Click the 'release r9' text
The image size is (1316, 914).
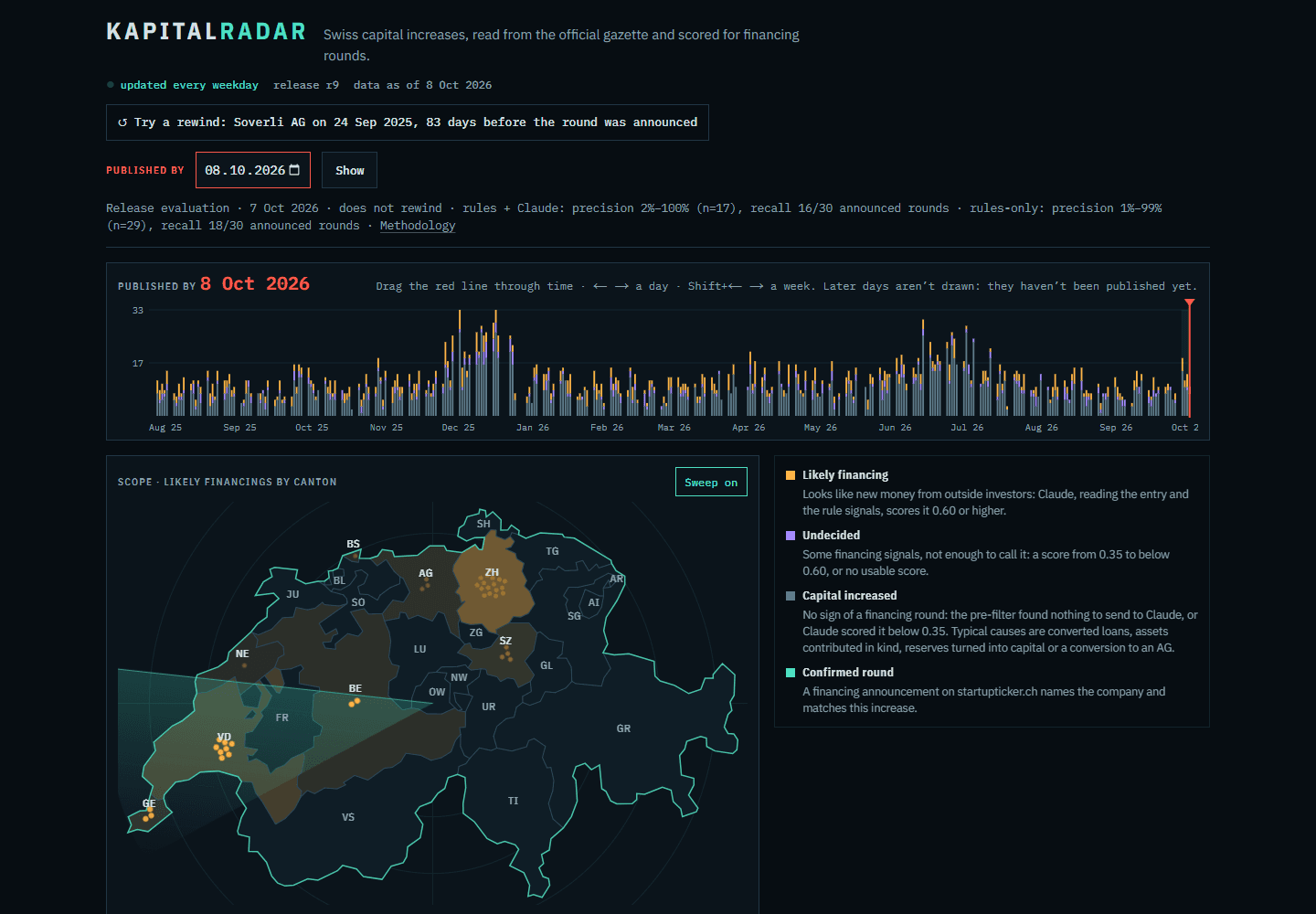[x=306, y=85]
